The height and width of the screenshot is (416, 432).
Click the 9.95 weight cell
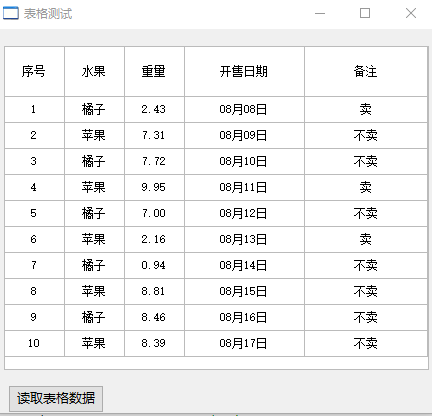pos(154,188)
